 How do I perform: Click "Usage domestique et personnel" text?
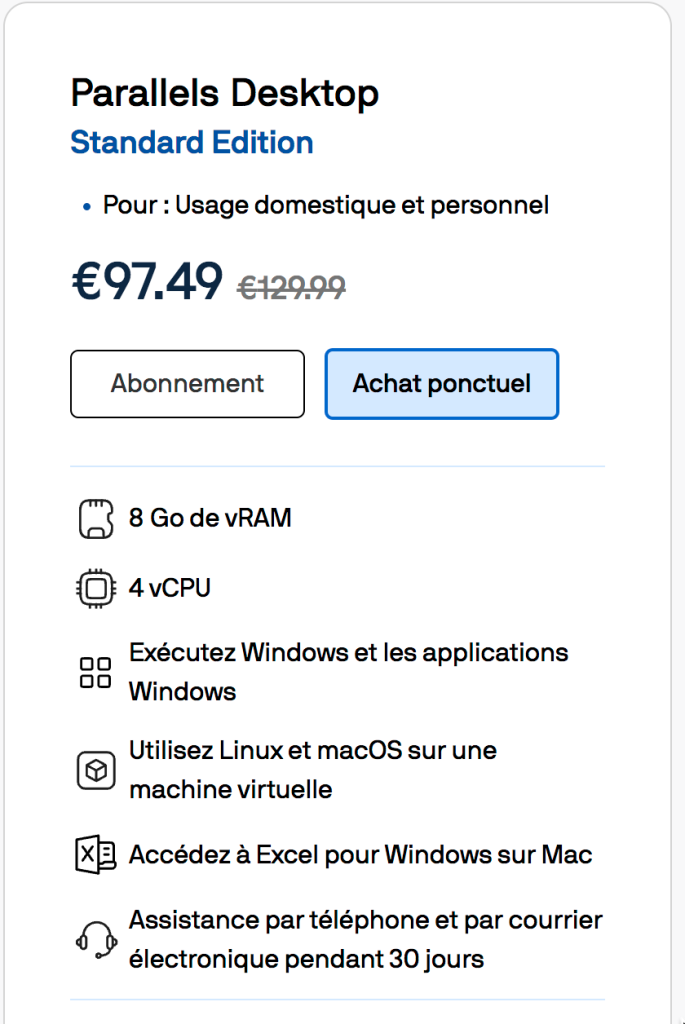tap(400, 206)
